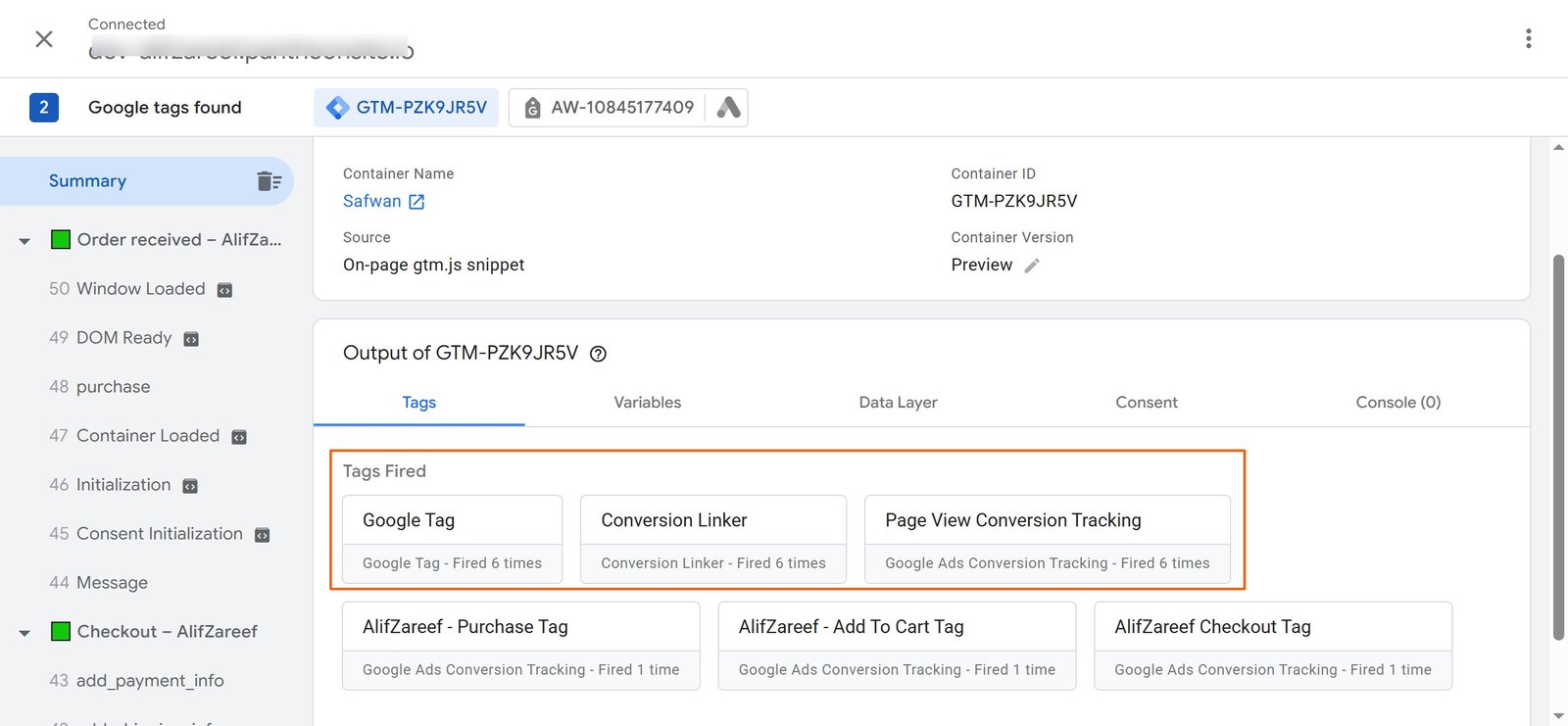Click the code icon beside Container Loaded
The image size is (1568, 726).
tap(239, 437)
